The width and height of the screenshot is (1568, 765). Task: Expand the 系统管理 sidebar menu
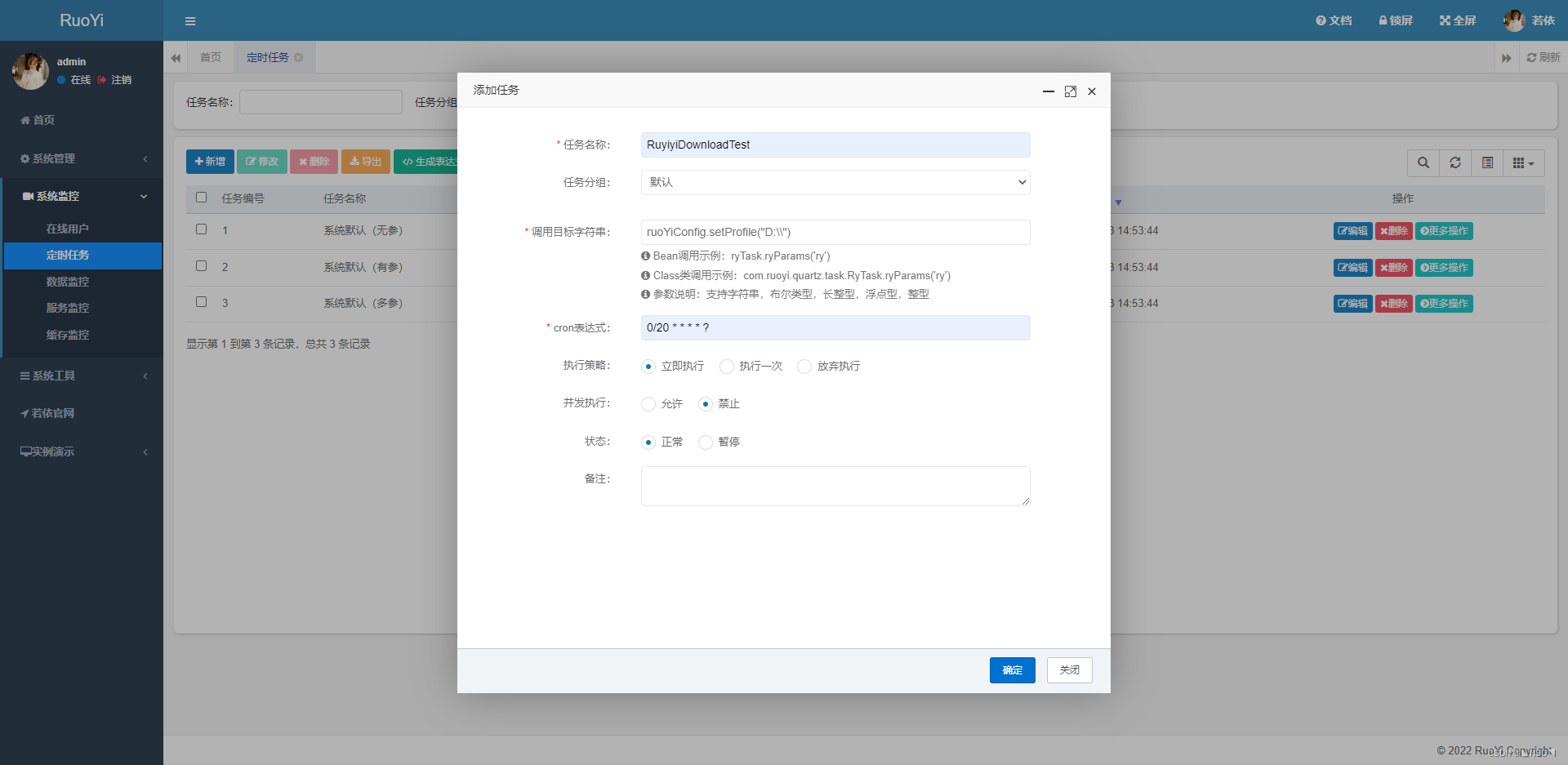click(x=82, y=158)
